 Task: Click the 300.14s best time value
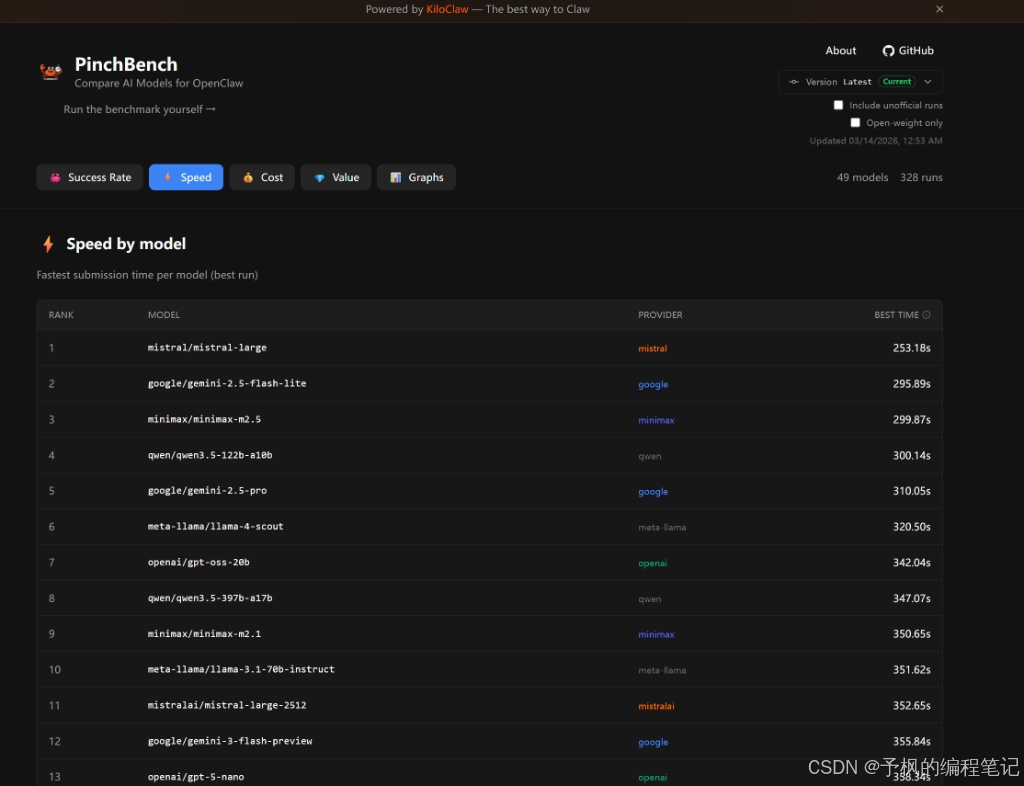tap(912, 456)
